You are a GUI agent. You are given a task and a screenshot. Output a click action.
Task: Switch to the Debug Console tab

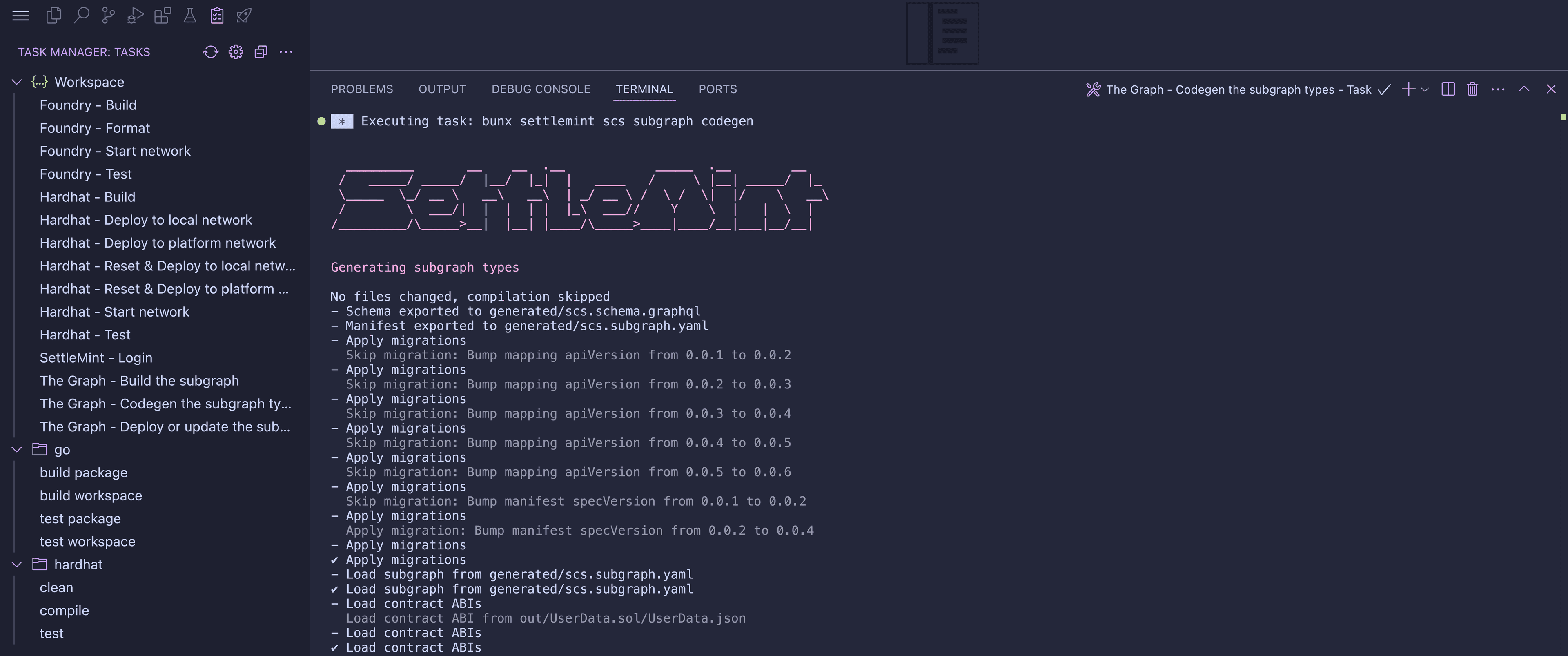(x=541, y=89)
